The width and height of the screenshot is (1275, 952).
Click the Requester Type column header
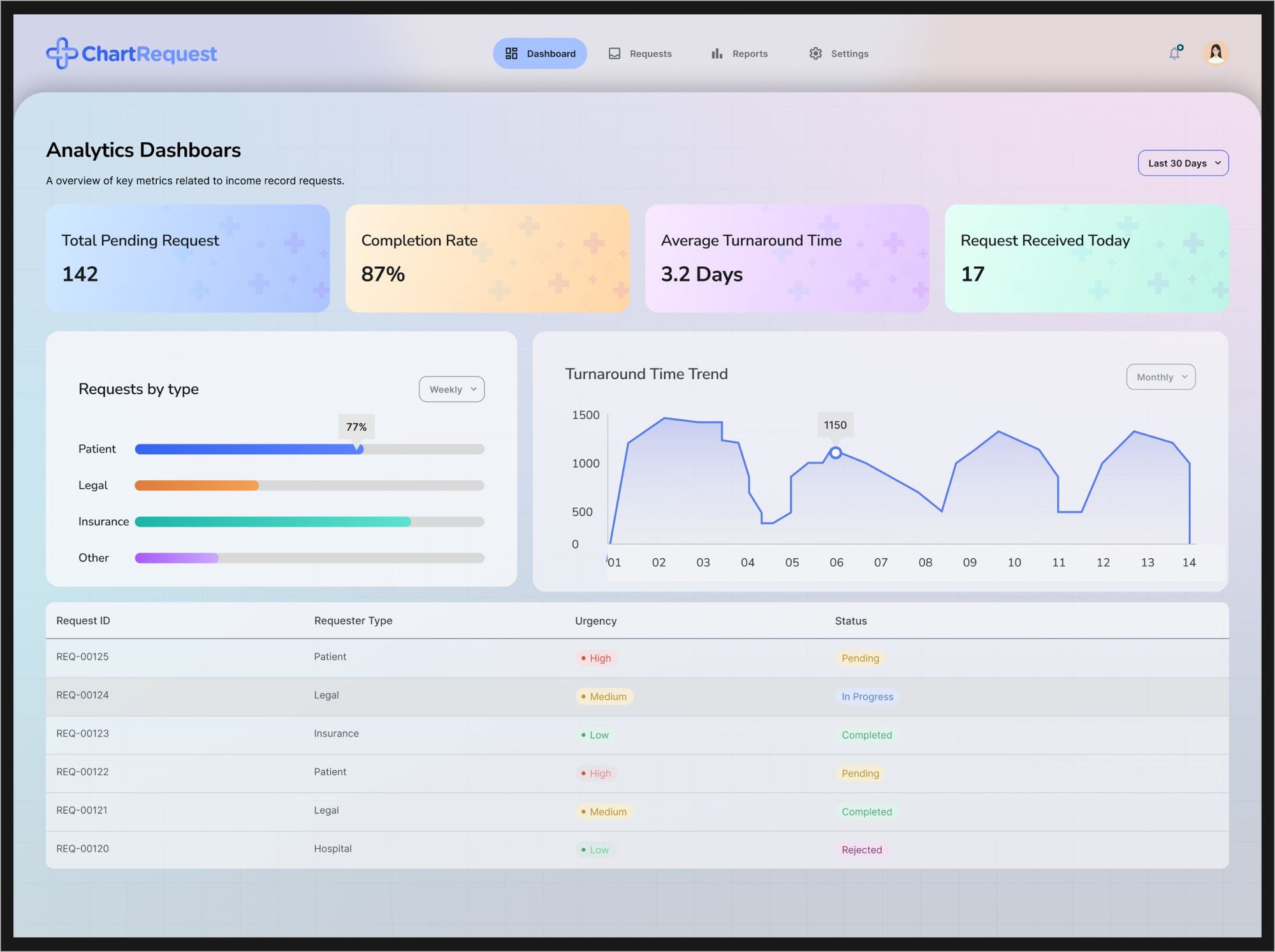point(353,621)
